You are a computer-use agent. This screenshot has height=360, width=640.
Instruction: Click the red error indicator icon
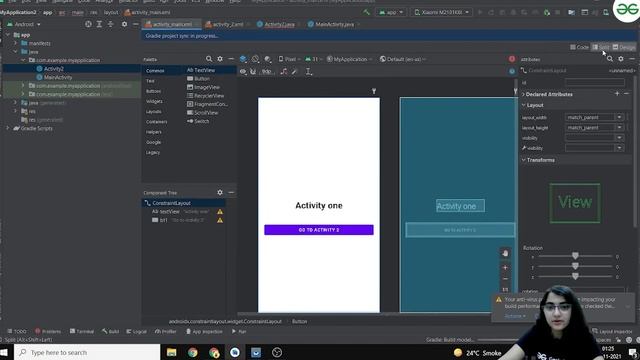click(512, 59)
